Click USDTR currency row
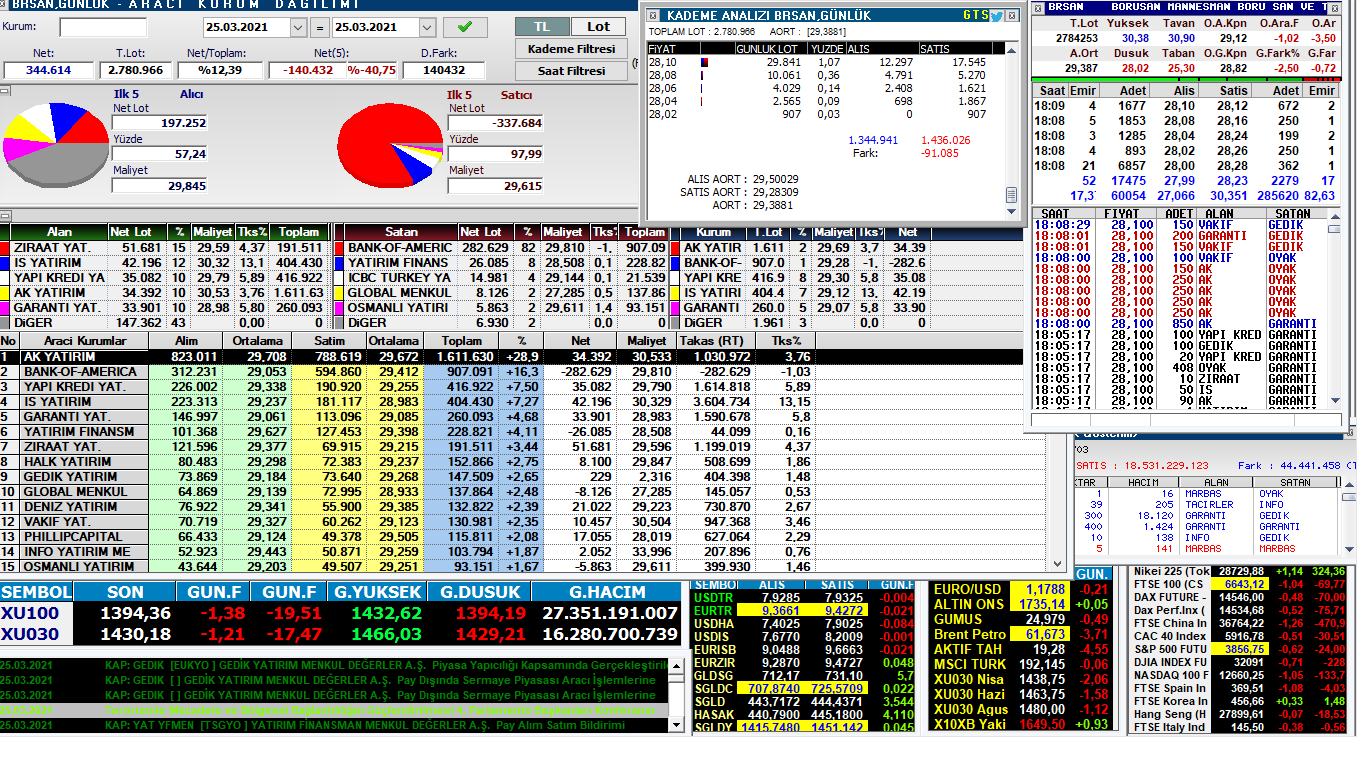This screenshot has width=1366, height=768. tap(804, 597)
